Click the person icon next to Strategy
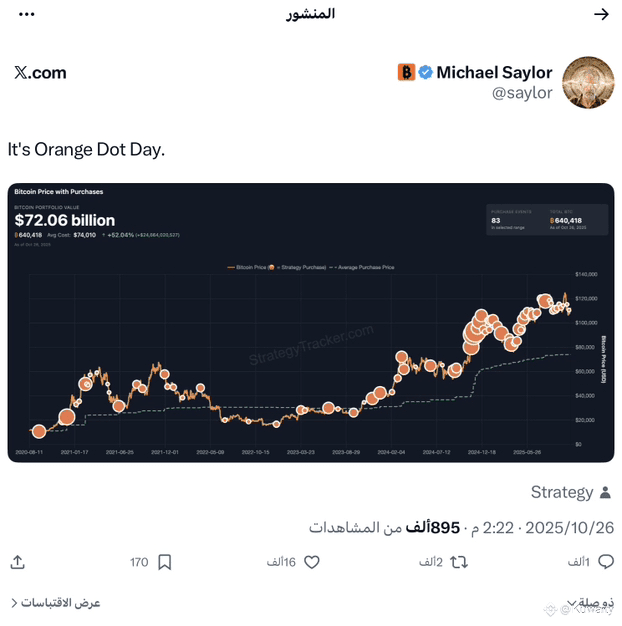This screenshot has width=622, height=626. coord(605,492)
